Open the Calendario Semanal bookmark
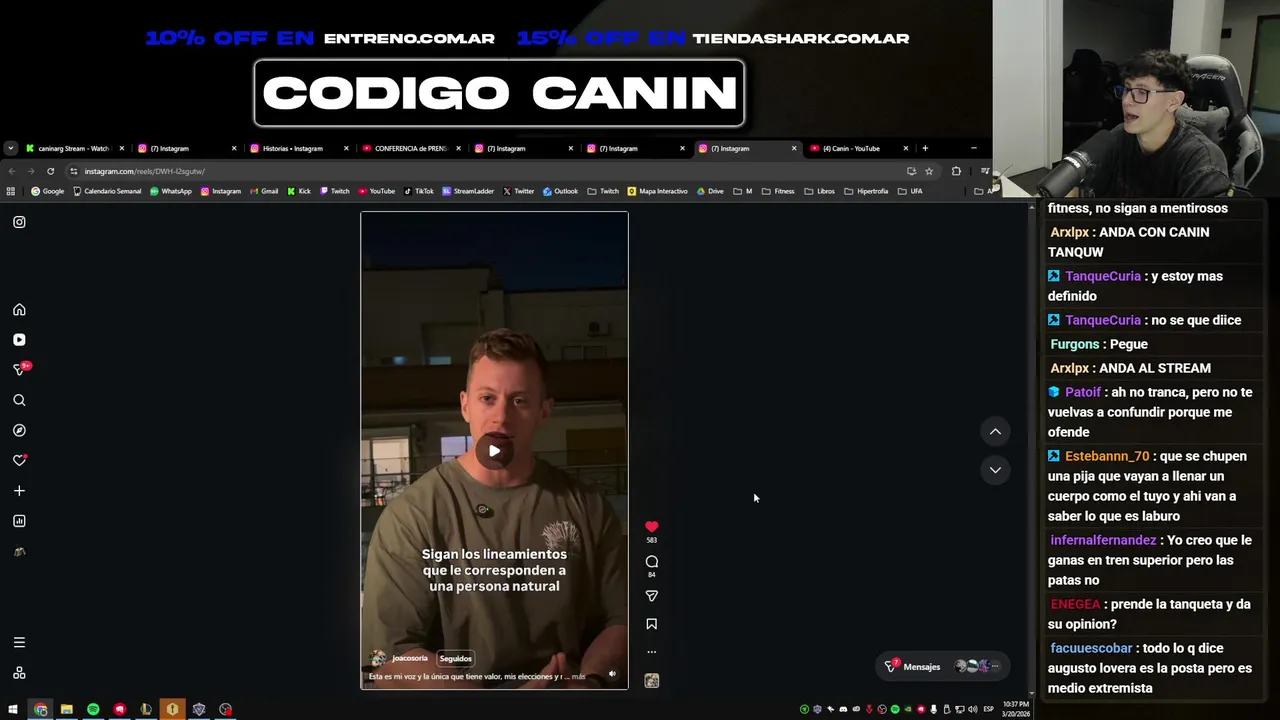Screen dimensions: 1280x720 click(107, 191)
